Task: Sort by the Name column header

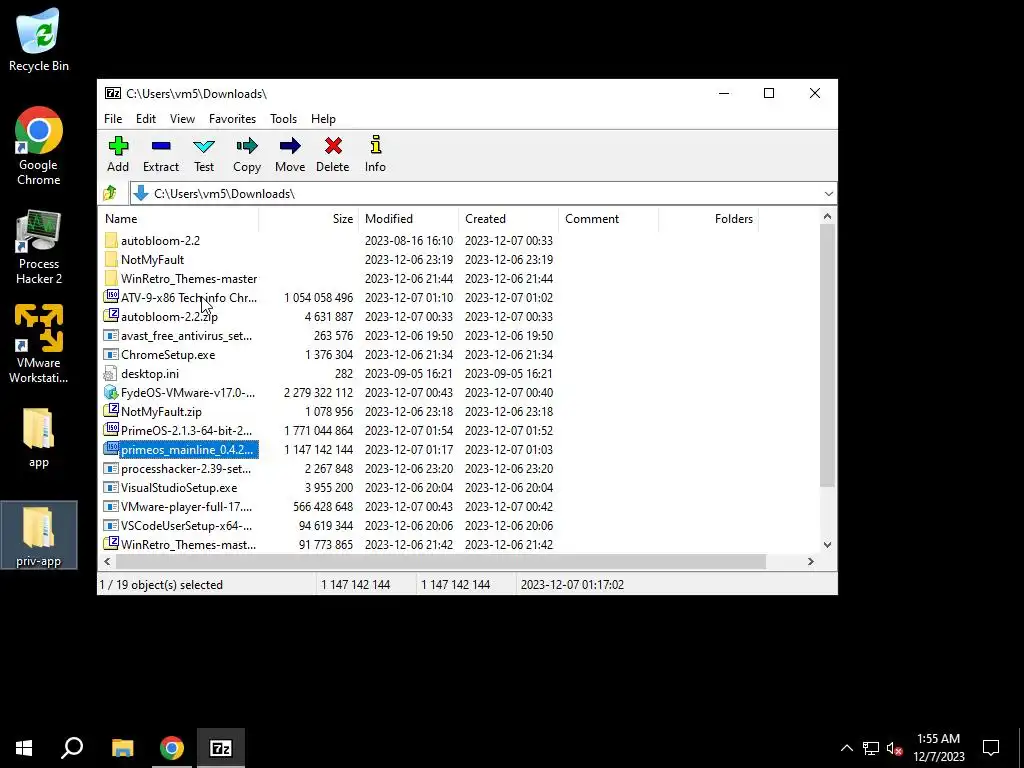Action: (179, 219)
